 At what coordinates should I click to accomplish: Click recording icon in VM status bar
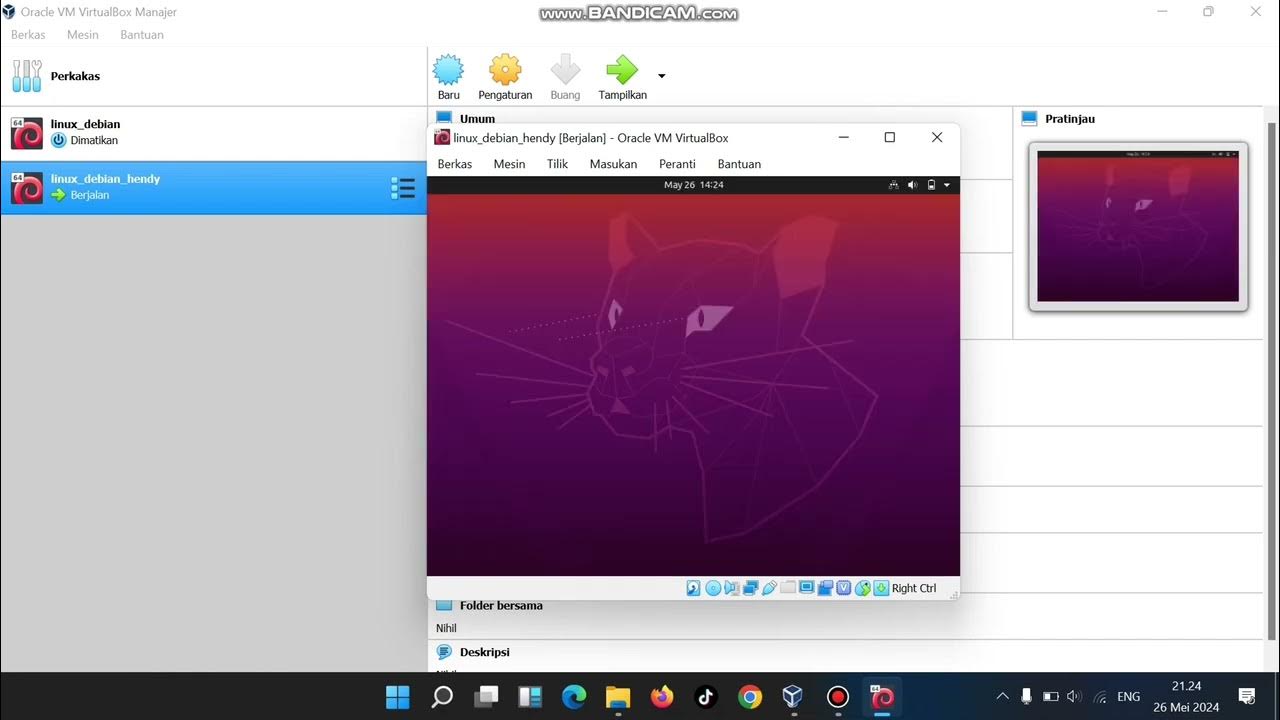pyautogui.click(x=825, y=588)
